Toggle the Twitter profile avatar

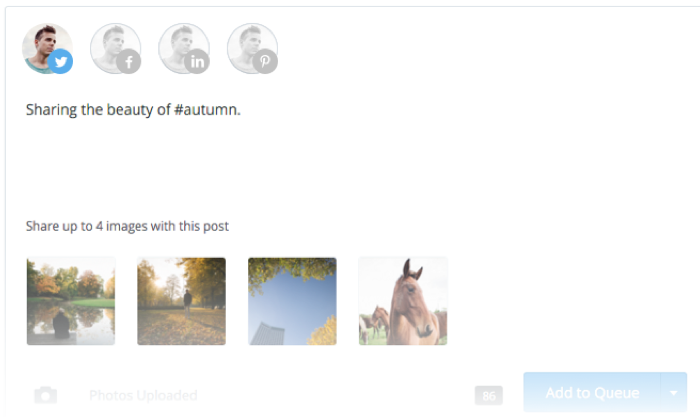(x=47, y=48)
